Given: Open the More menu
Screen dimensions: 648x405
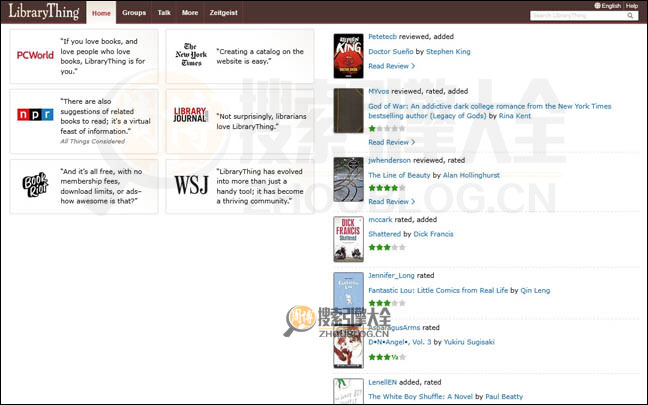Looking at the screenshot, I should tap(190, 13).
